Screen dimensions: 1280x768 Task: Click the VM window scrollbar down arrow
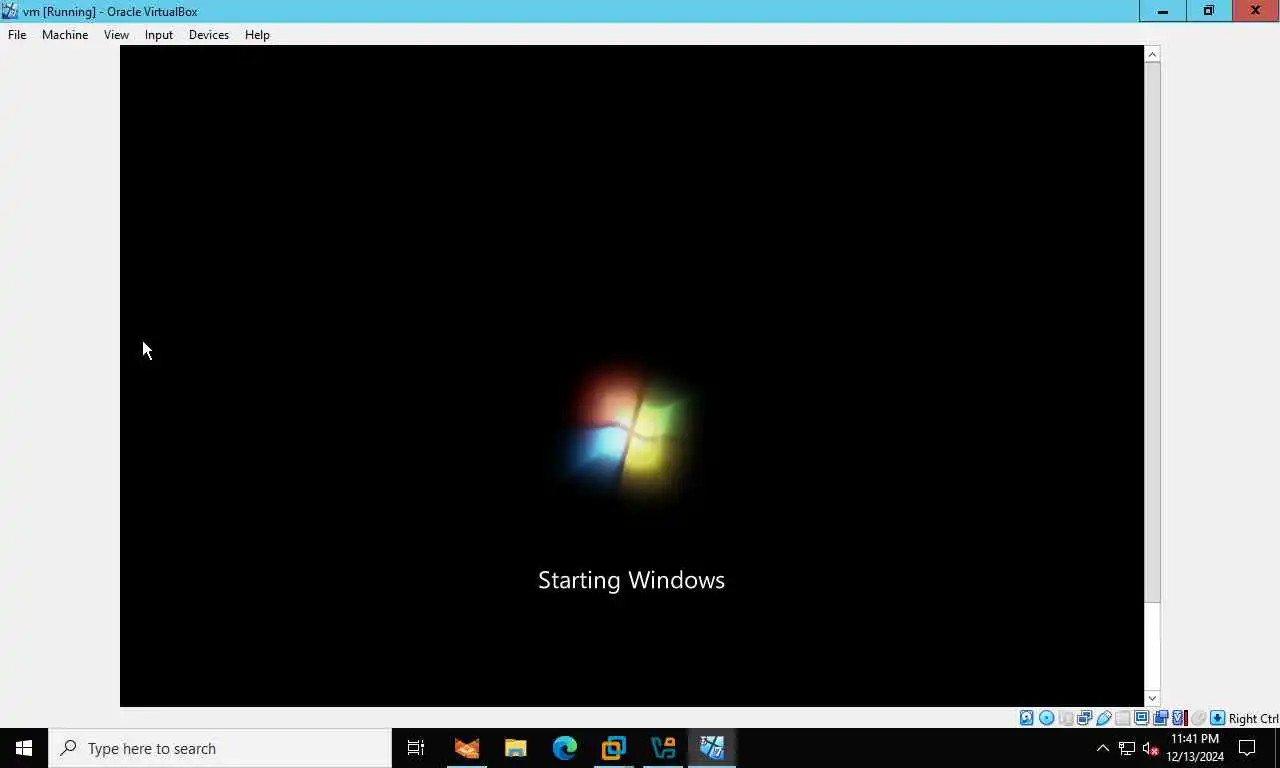1152,698
